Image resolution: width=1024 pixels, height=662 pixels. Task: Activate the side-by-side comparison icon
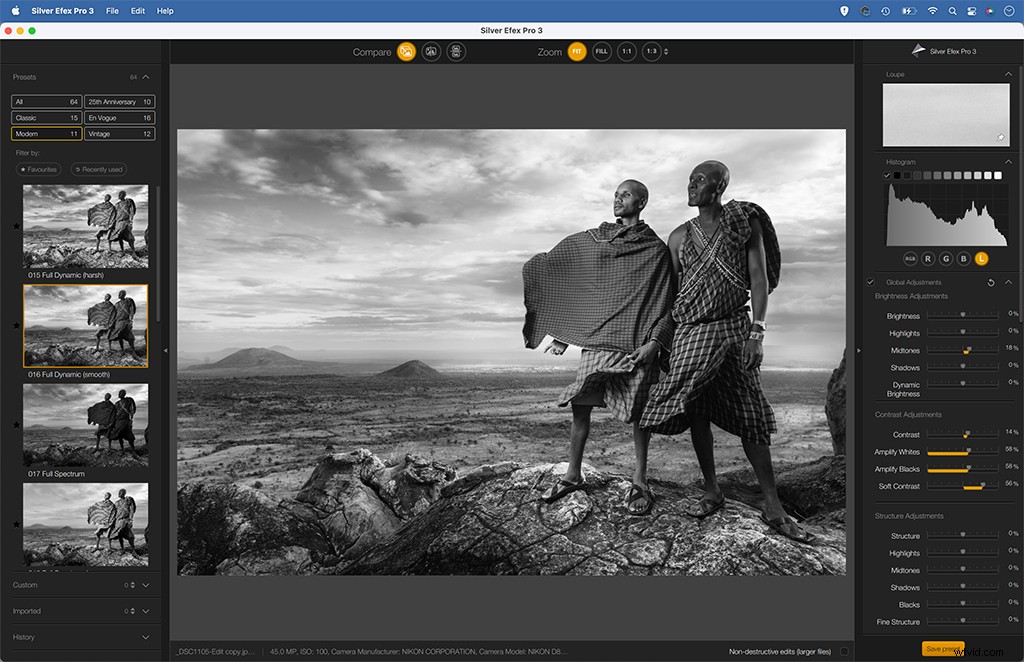(455, 51)
